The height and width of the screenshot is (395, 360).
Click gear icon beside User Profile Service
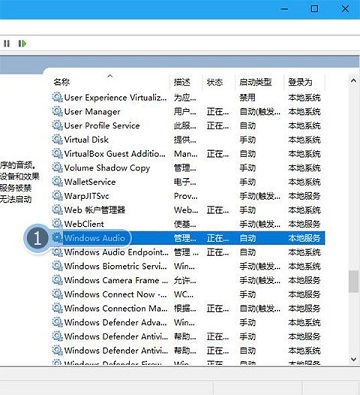point(57,125)
